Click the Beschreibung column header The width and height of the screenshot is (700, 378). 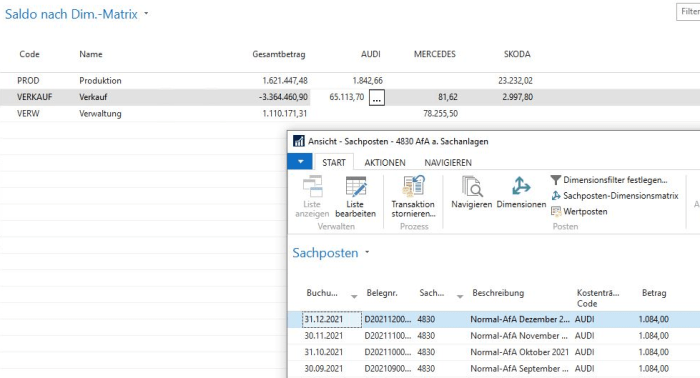pyautogui.click(x=498, y=293)
